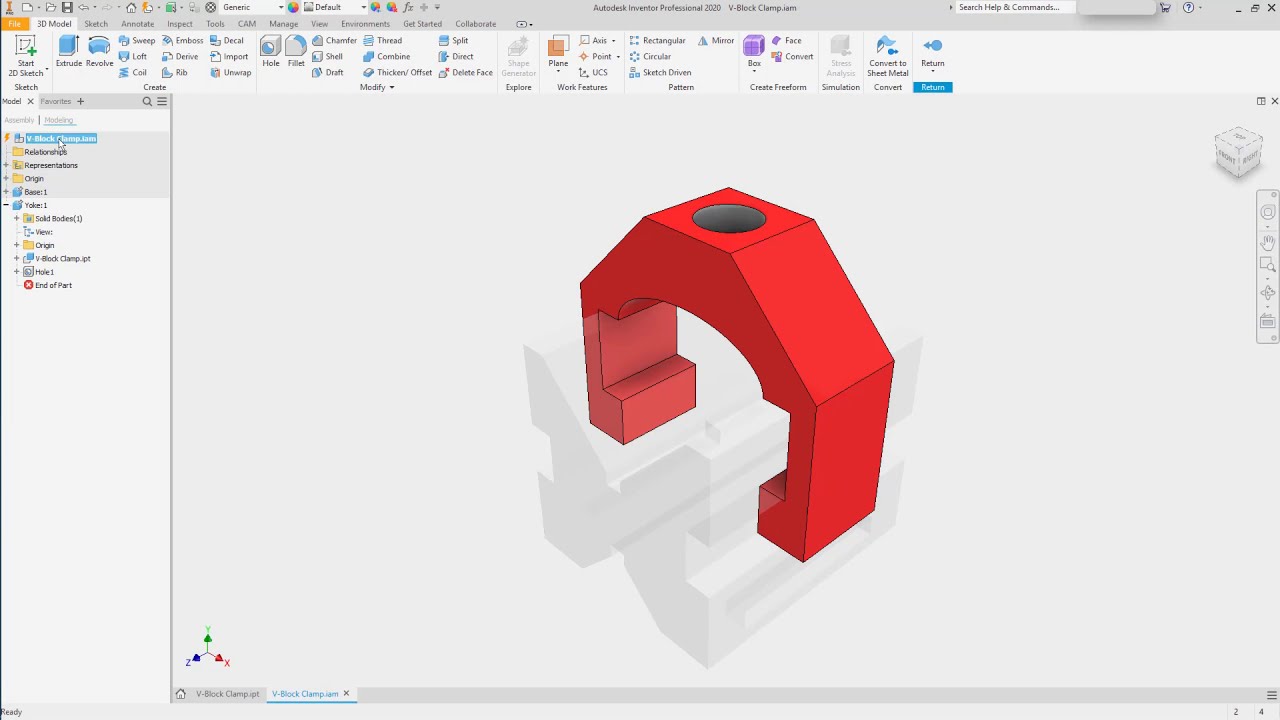Choose the Chamfer tool
Viewport: 1280px width, 720px height.
(x=334, y=41)
